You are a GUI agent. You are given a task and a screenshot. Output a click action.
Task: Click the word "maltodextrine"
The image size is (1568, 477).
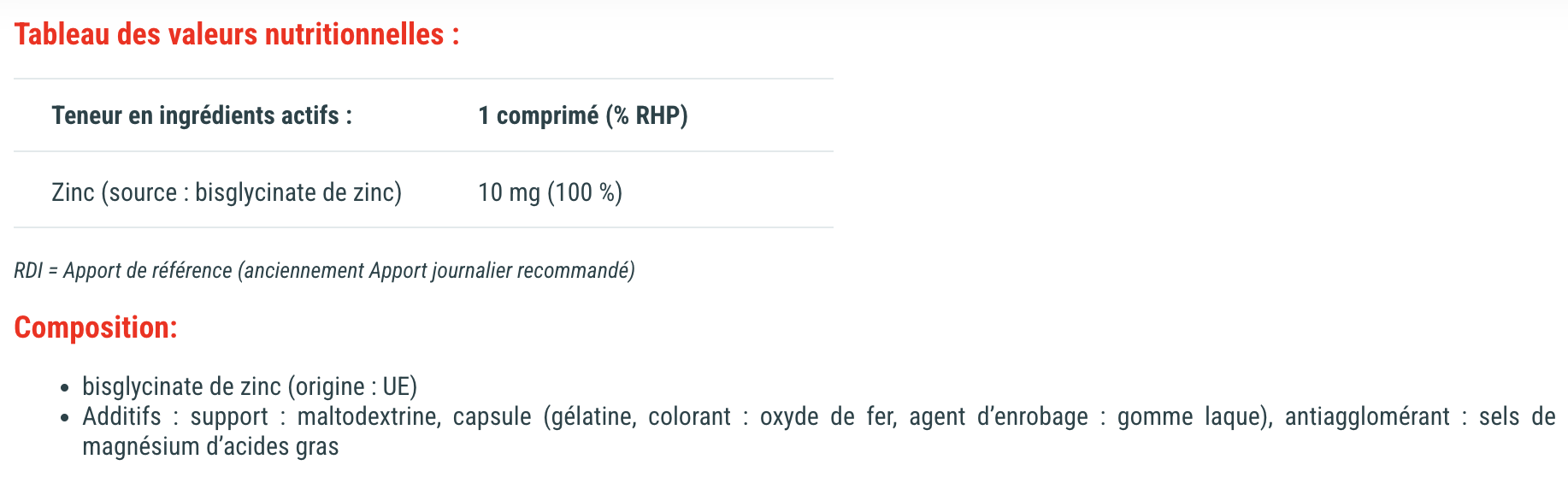click(x=368, y=416)
